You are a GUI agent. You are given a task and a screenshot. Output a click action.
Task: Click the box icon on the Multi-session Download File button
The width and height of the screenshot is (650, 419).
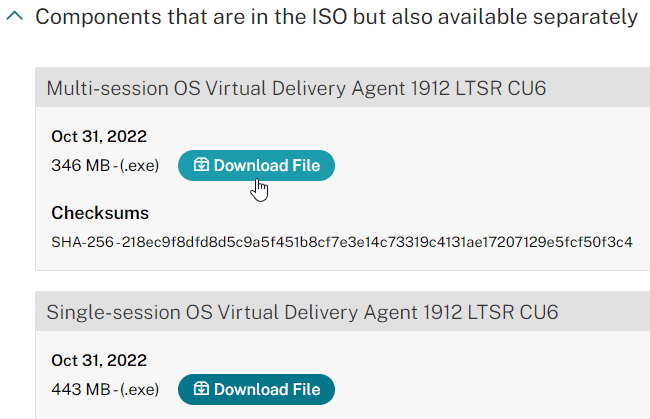201,166
